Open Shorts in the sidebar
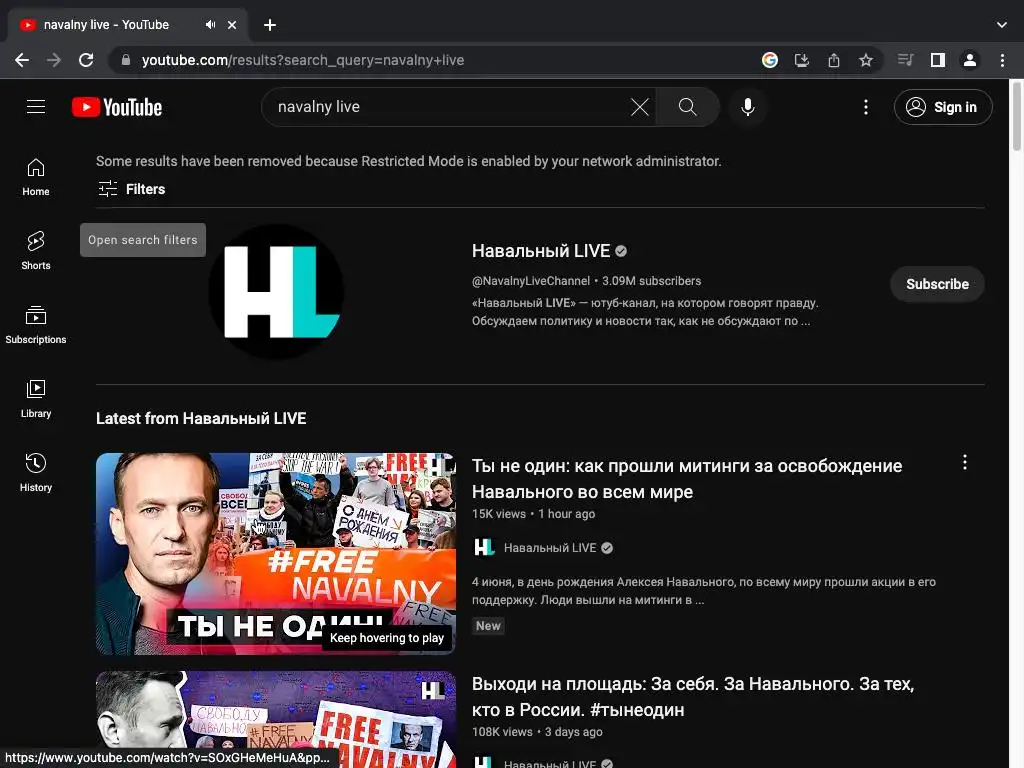This screenshot has width=1024, height=768. [36, 251]
